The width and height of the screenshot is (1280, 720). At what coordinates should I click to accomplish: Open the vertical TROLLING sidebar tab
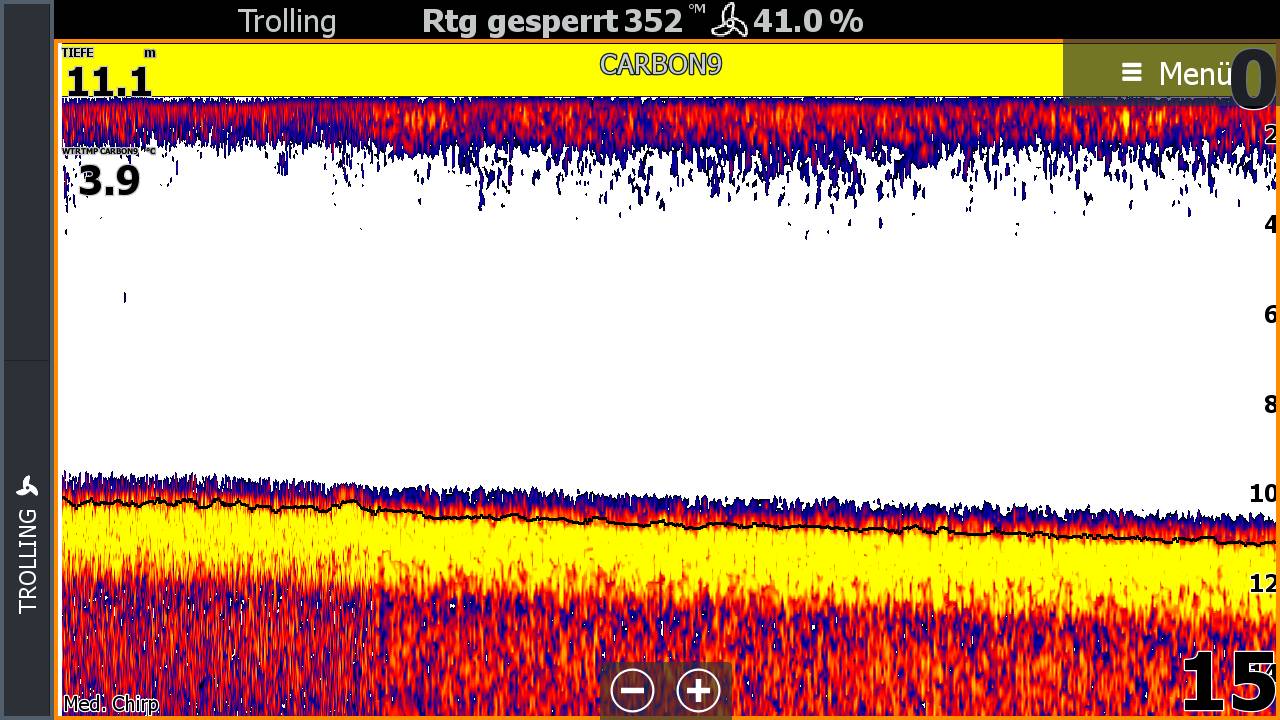(27, 558)
